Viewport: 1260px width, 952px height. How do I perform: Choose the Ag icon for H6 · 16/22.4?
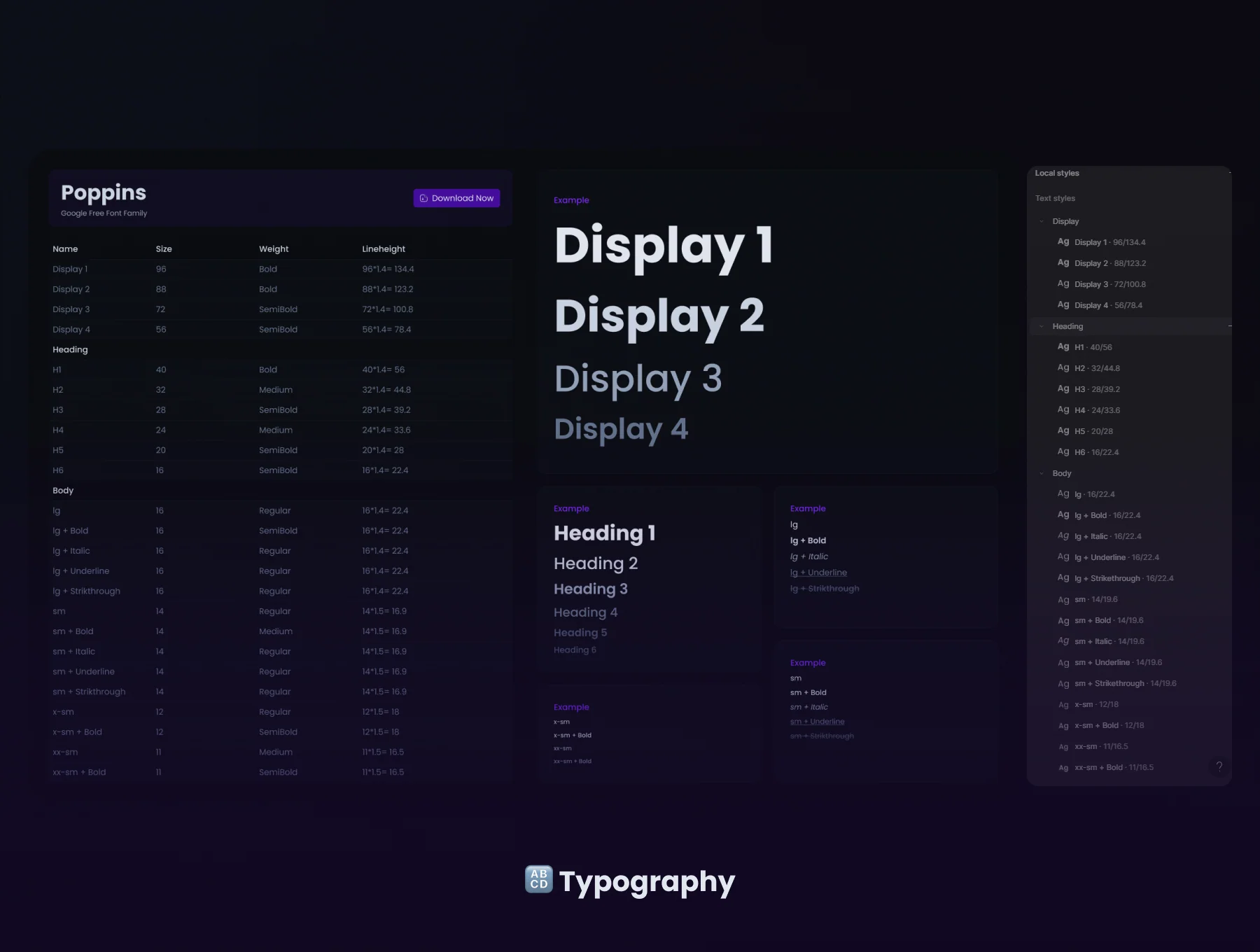point(1063,451)
